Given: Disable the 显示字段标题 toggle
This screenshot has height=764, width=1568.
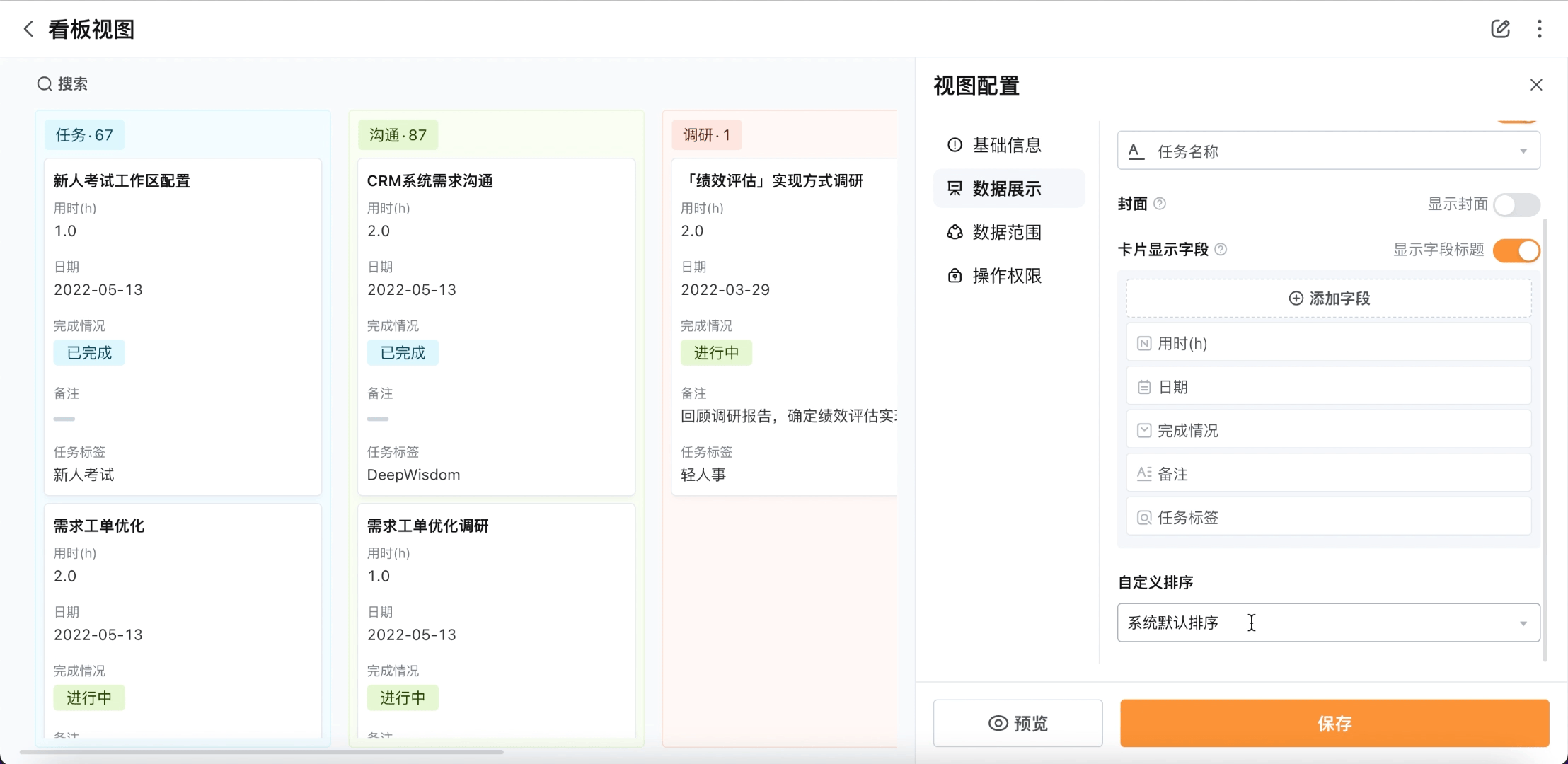Looking at the screenshot, I should point(1516,250).
